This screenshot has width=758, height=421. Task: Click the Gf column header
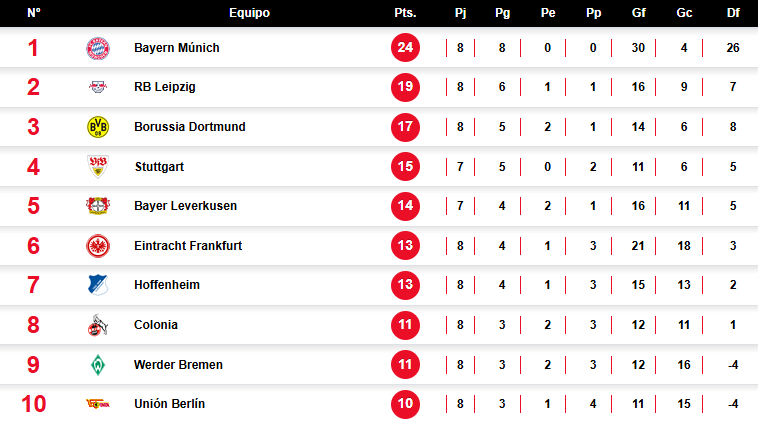click(638, 13)
